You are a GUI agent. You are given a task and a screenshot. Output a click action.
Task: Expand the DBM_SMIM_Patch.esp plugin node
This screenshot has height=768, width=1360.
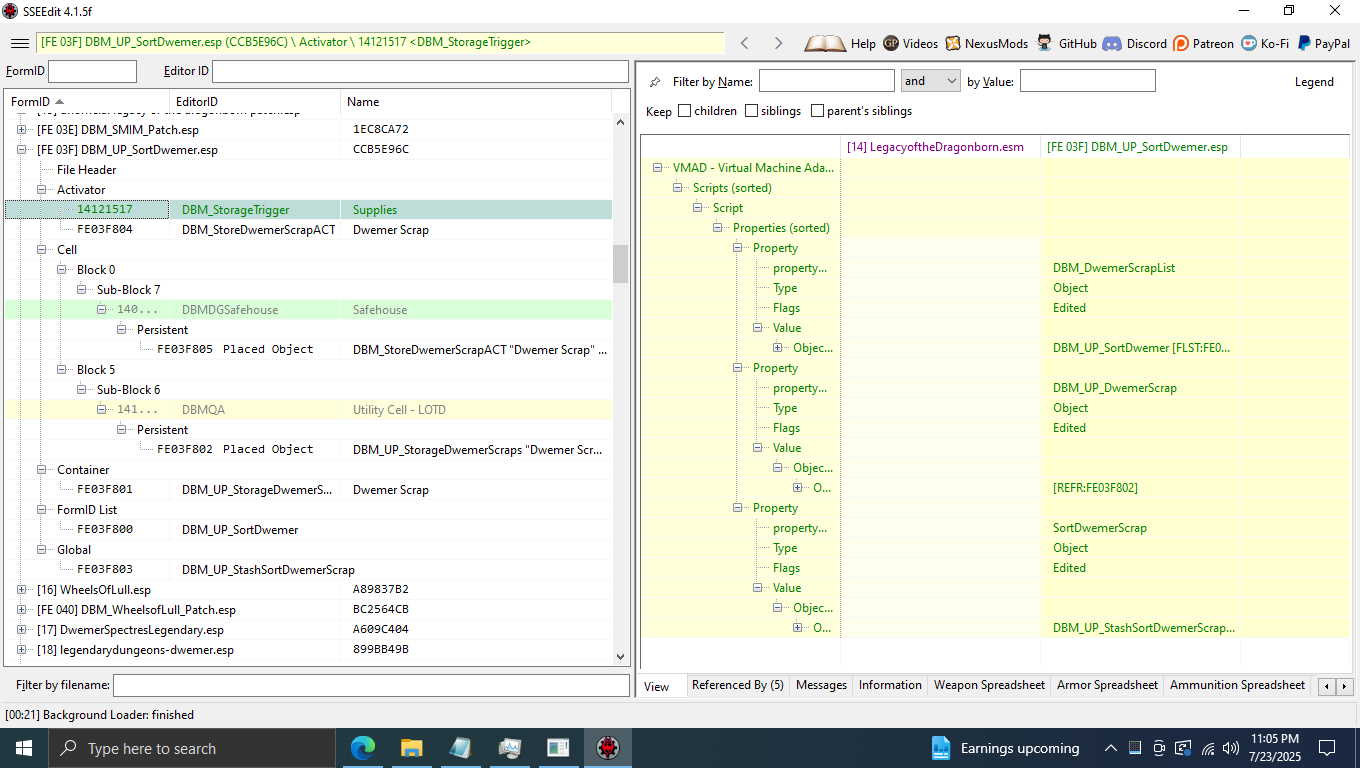pyautogui.click(x=22, y=130)
